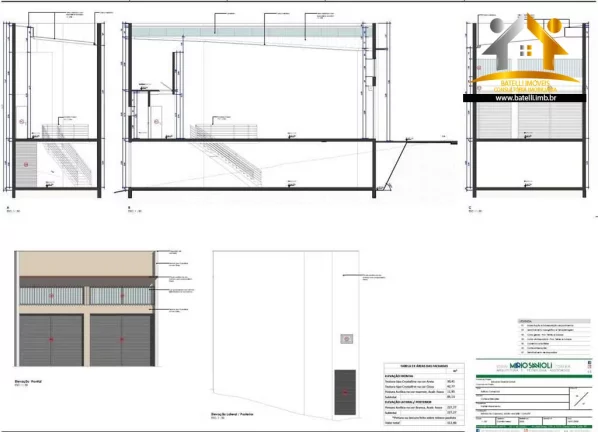Select the right garage door red marker
Image resolution: width=598 pixels, height=432 pixels.
122,339
